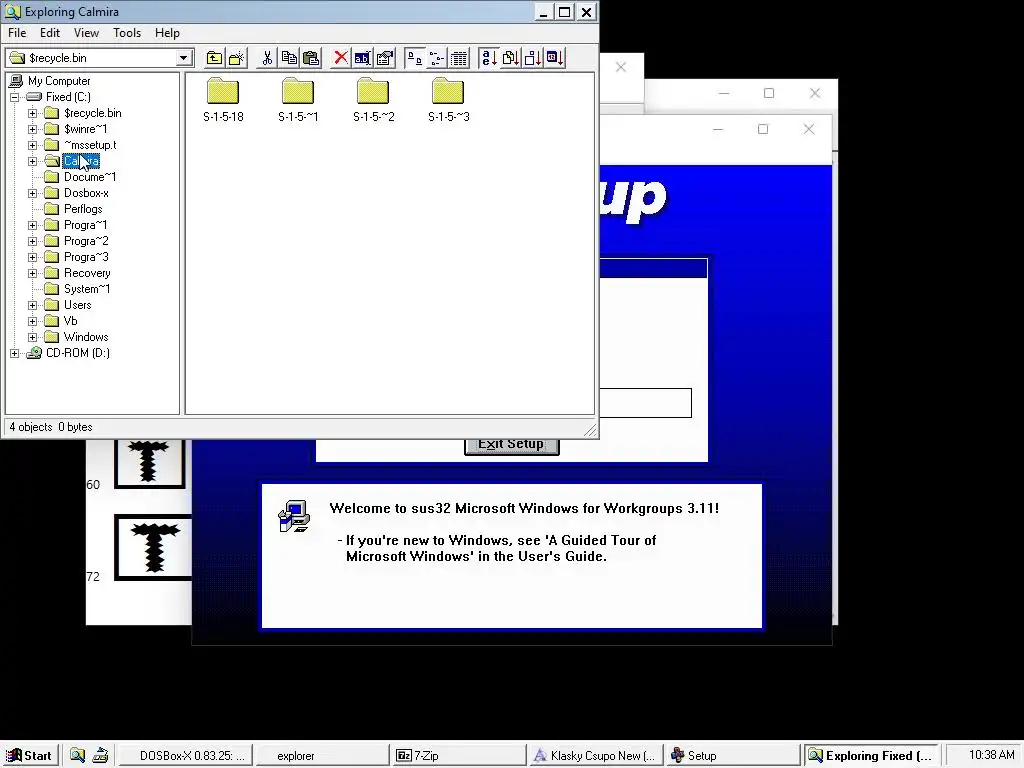Switch to the 7-Zip taskbar button
The image size is (1024, 768).
[x=458, y=756]
